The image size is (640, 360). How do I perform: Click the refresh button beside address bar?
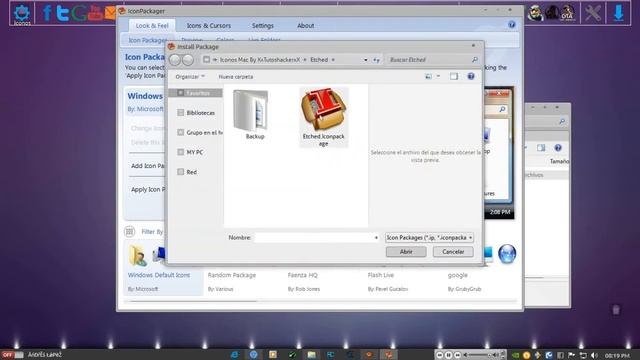(x=376, y=60)
